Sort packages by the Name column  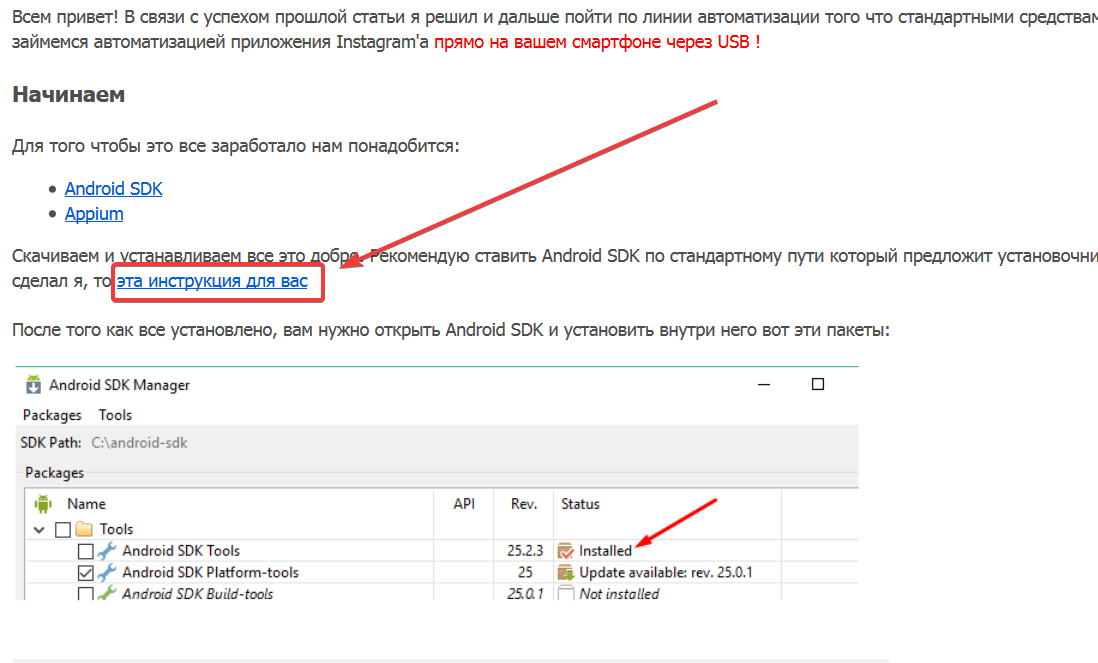(86, 504)
